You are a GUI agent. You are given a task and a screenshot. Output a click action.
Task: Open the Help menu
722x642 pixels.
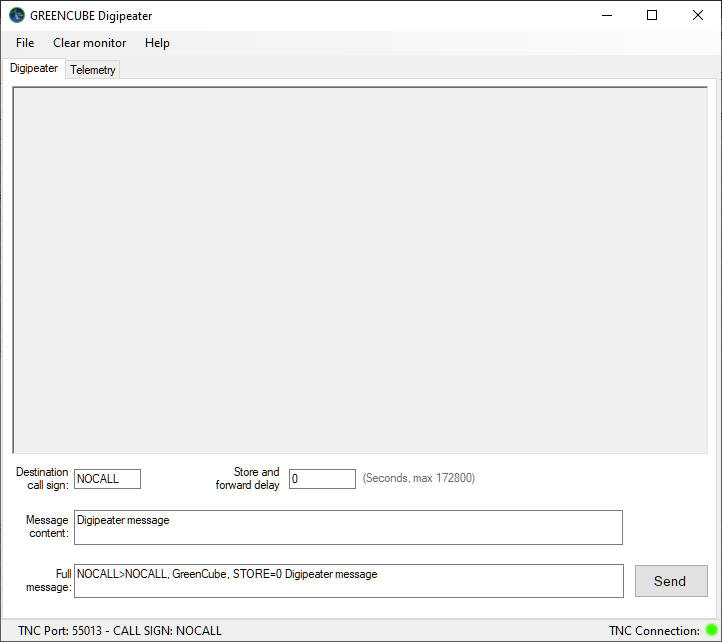click(157, 43)
